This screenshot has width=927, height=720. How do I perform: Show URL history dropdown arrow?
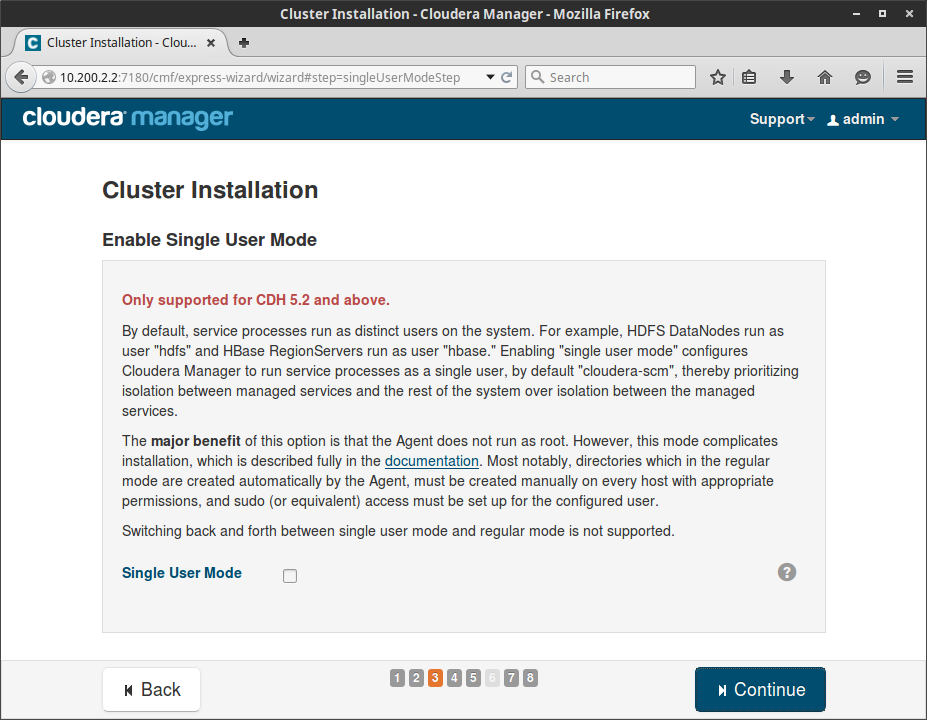[x=490, y=77]
